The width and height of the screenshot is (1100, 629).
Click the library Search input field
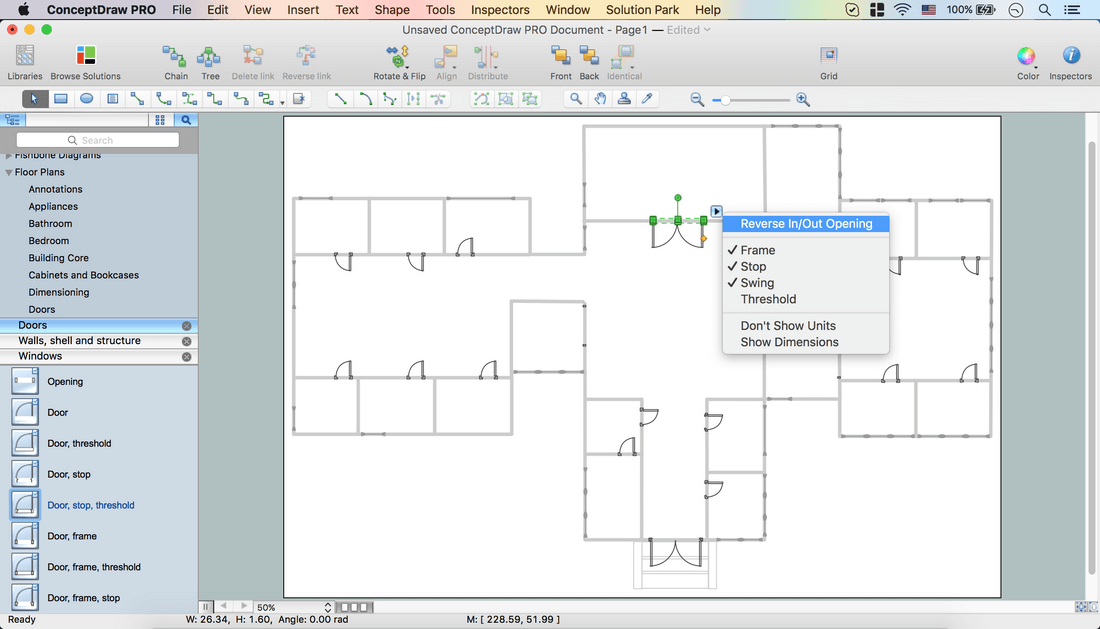98,140
